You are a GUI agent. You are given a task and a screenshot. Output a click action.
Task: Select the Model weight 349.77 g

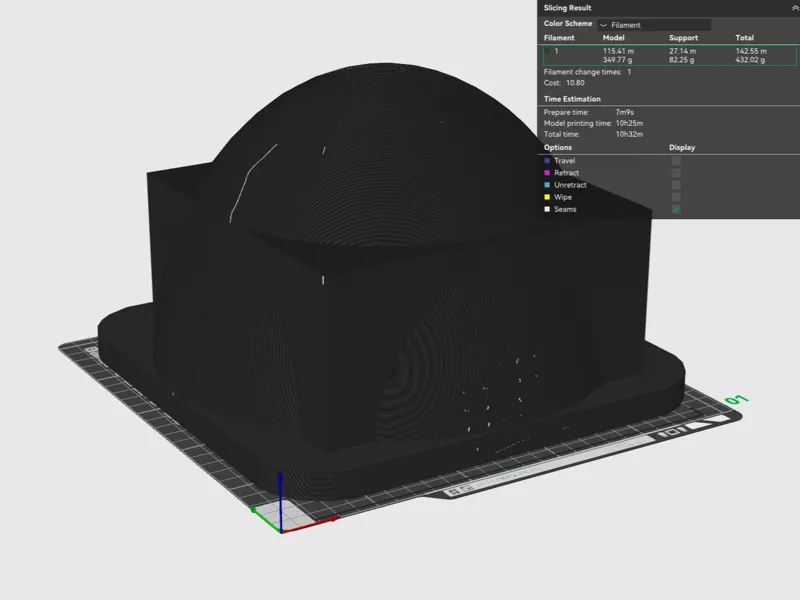pyautogui.click(x=617, y=60)
